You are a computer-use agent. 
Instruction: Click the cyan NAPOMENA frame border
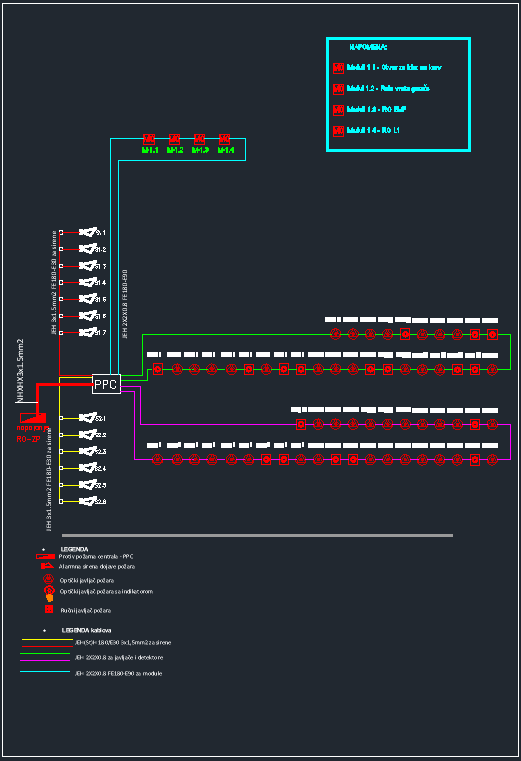398,38
